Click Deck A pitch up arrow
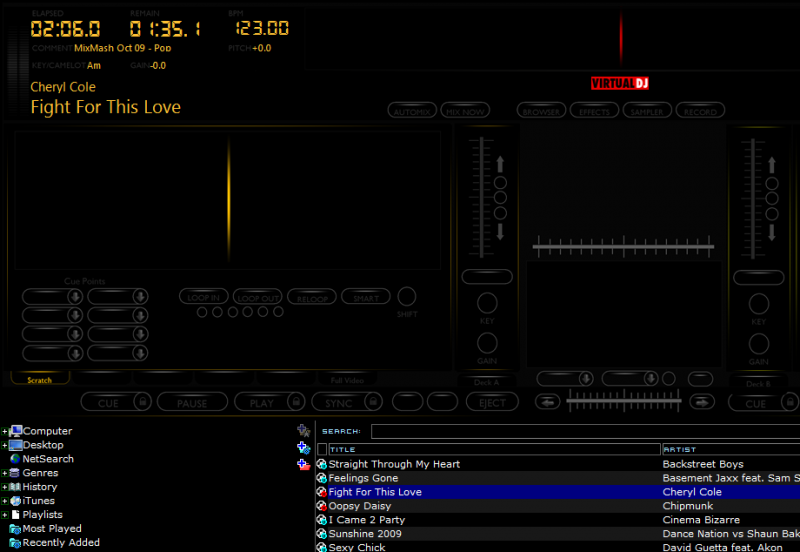 click(500, 164)
